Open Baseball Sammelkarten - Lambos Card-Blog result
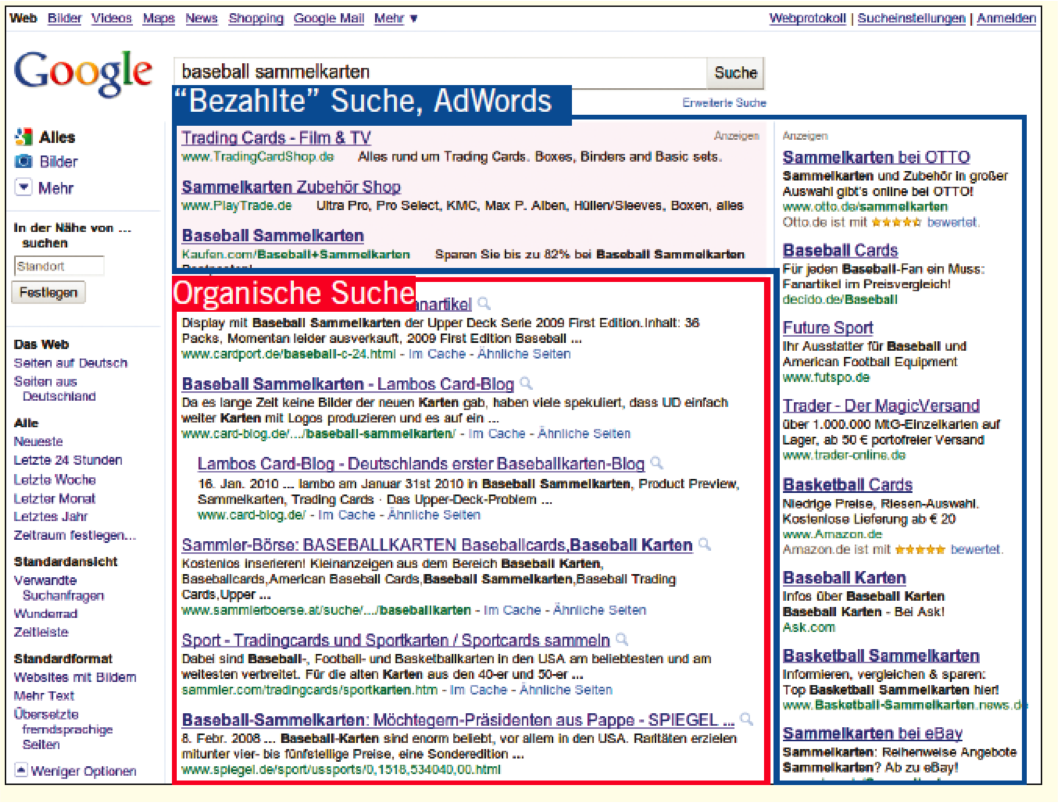Viewport: 1058px width, 803px height. click(347, 384)
